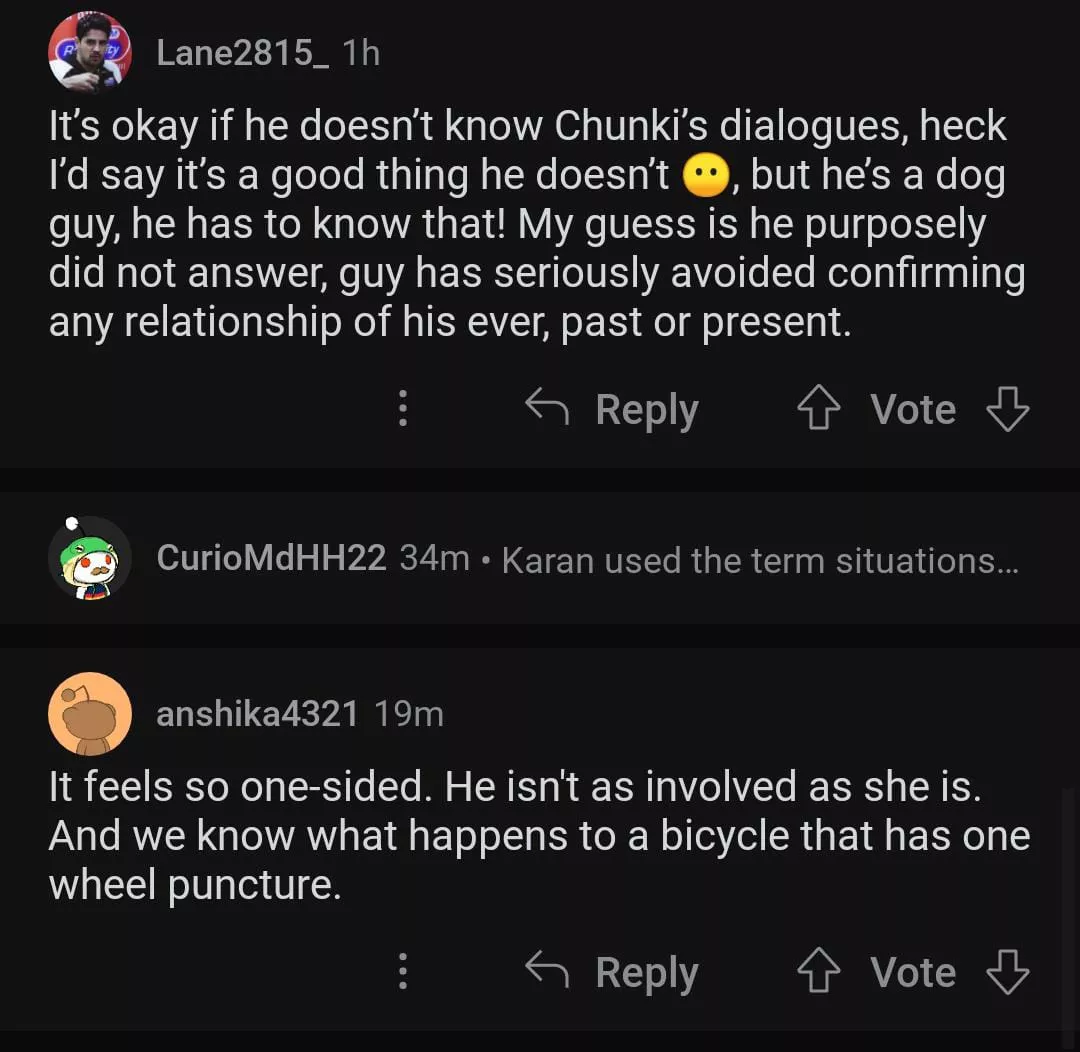Reply to Lane2815_'s comment
The height and width of the screenshot is (1052, 1080).
(x=646, y=410)
